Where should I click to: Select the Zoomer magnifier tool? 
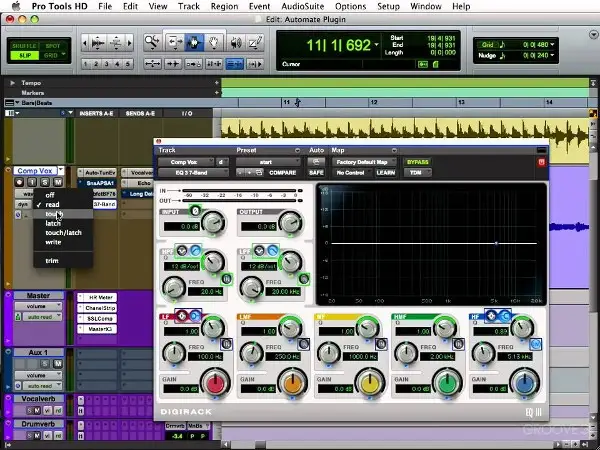(153, 42)
